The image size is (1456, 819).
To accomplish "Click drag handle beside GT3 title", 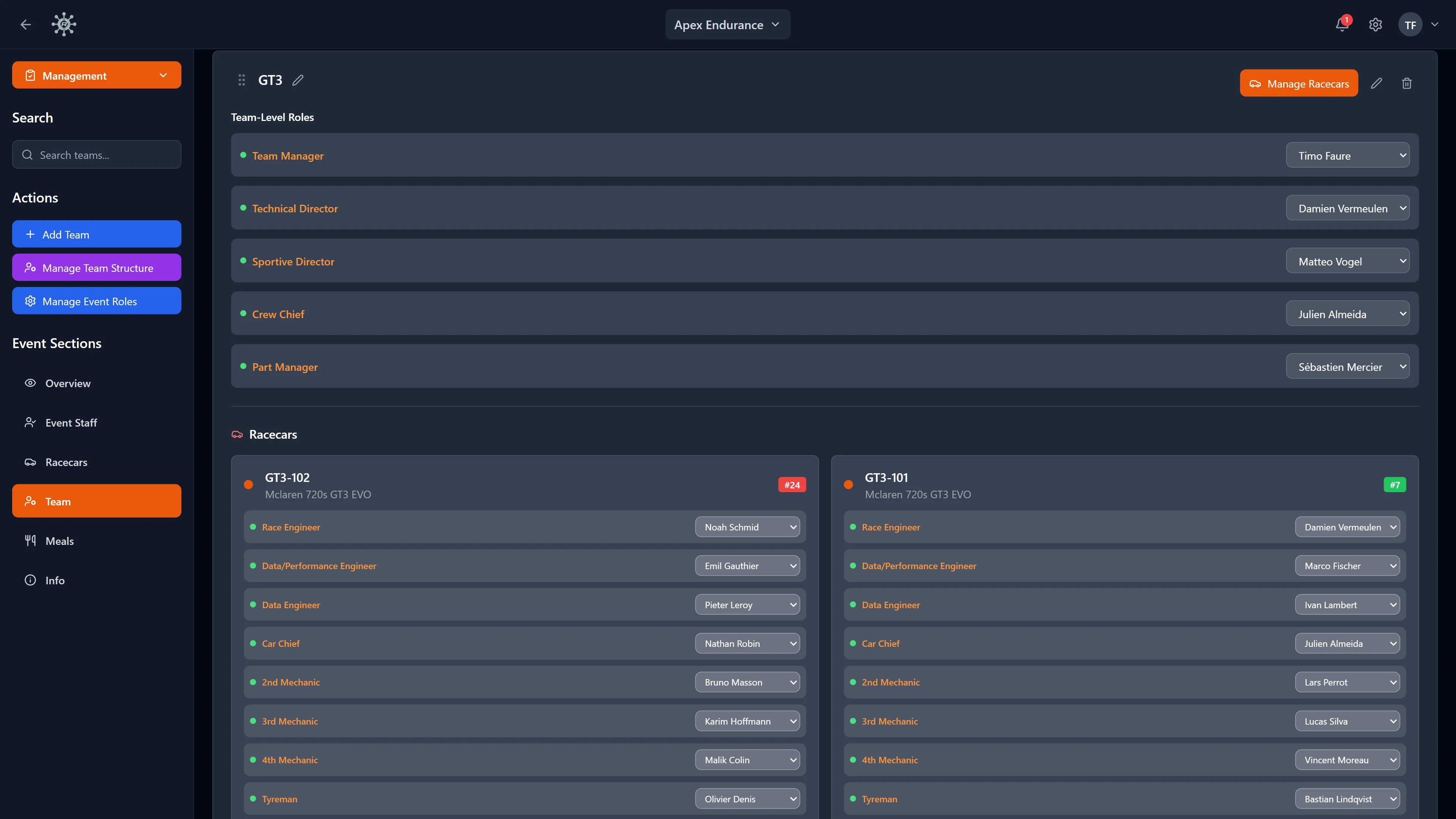I will pyautogui.click(x=242, y=80).
